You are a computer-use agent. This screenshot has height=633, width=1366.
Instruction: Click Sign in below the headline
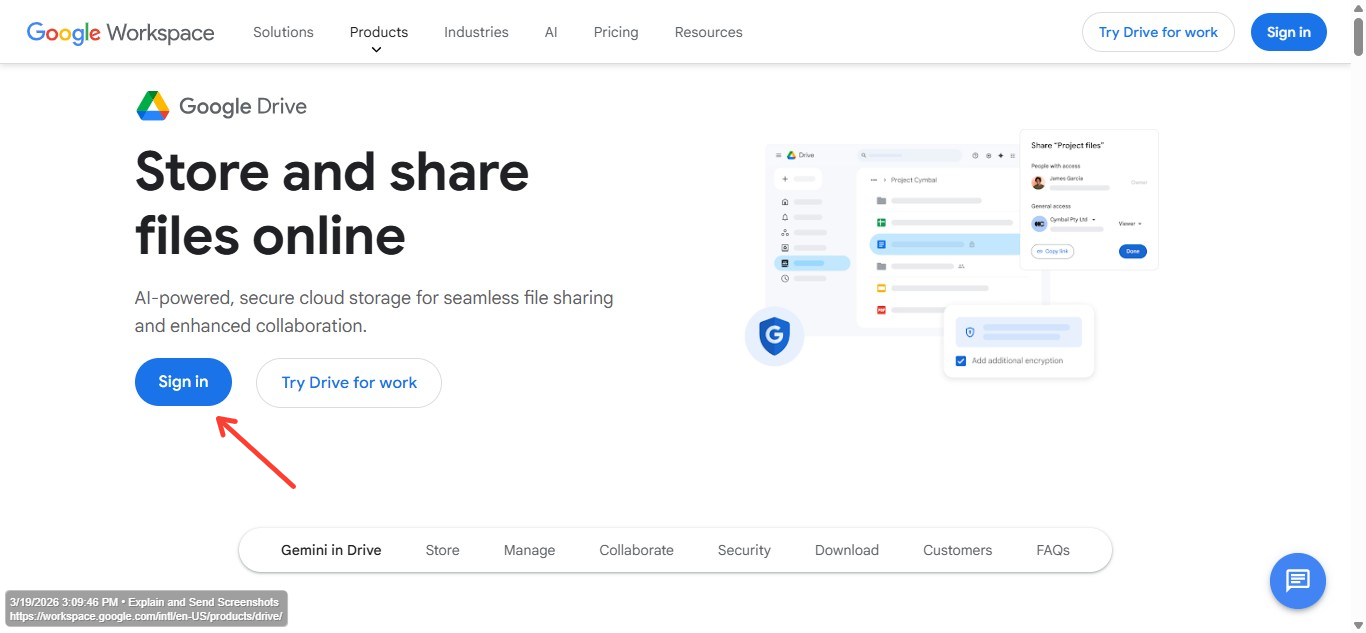[x=183, y=382]
